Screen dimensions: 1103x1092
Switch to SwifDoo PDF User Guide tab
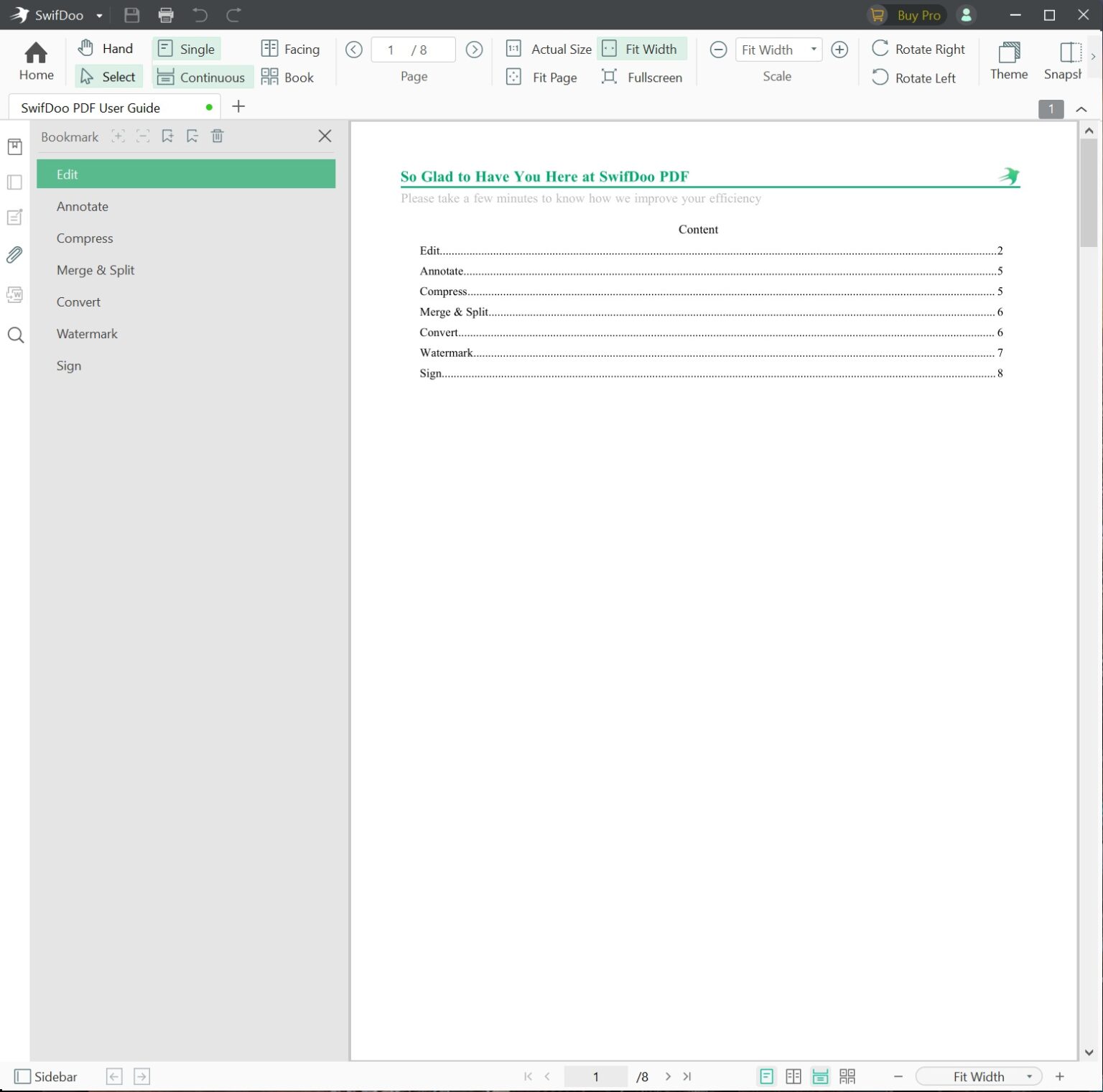tap(115, 108)
